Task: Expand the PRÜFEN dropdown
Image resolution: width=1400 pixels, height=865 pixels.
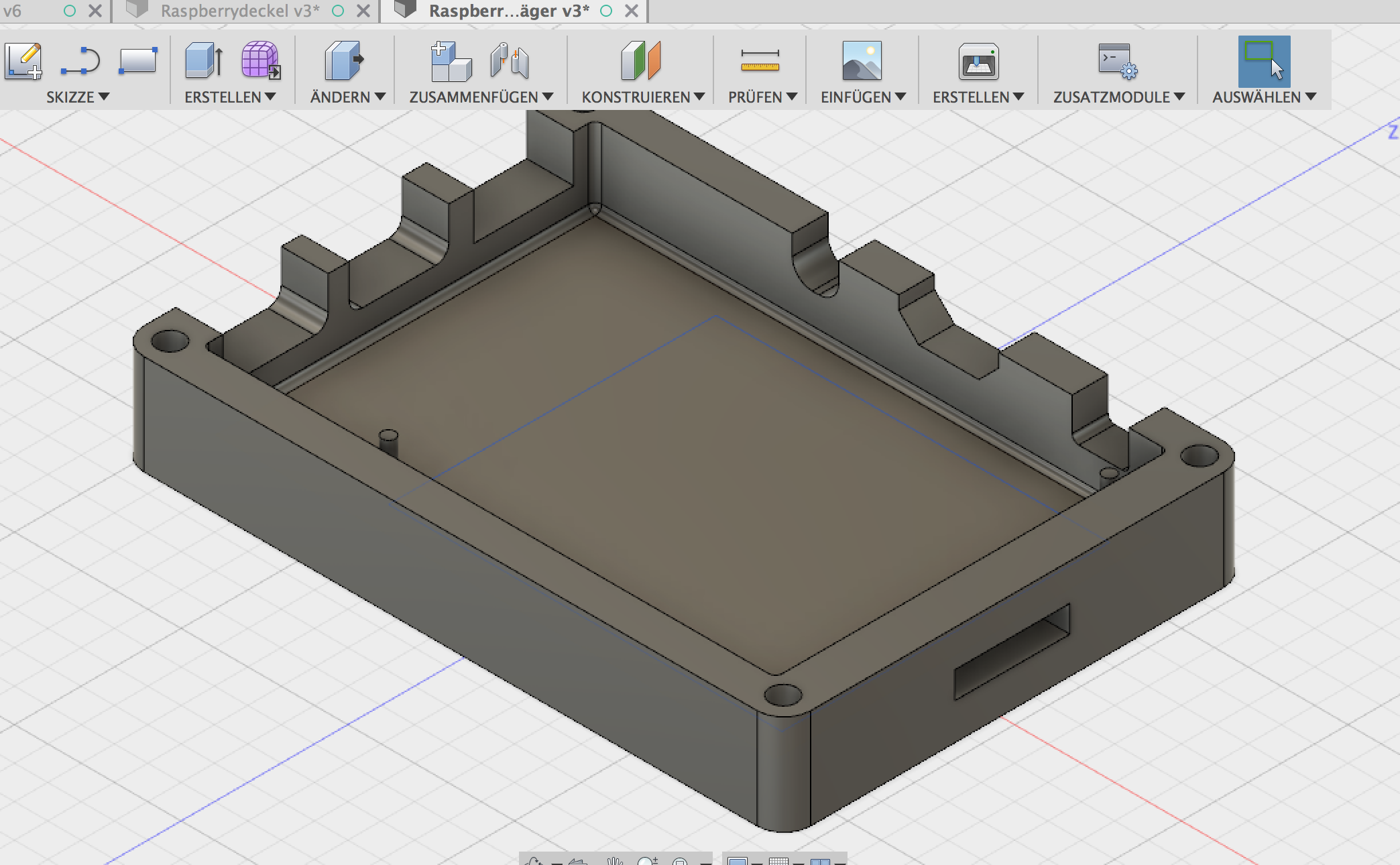Action: (x=762, y=97)
